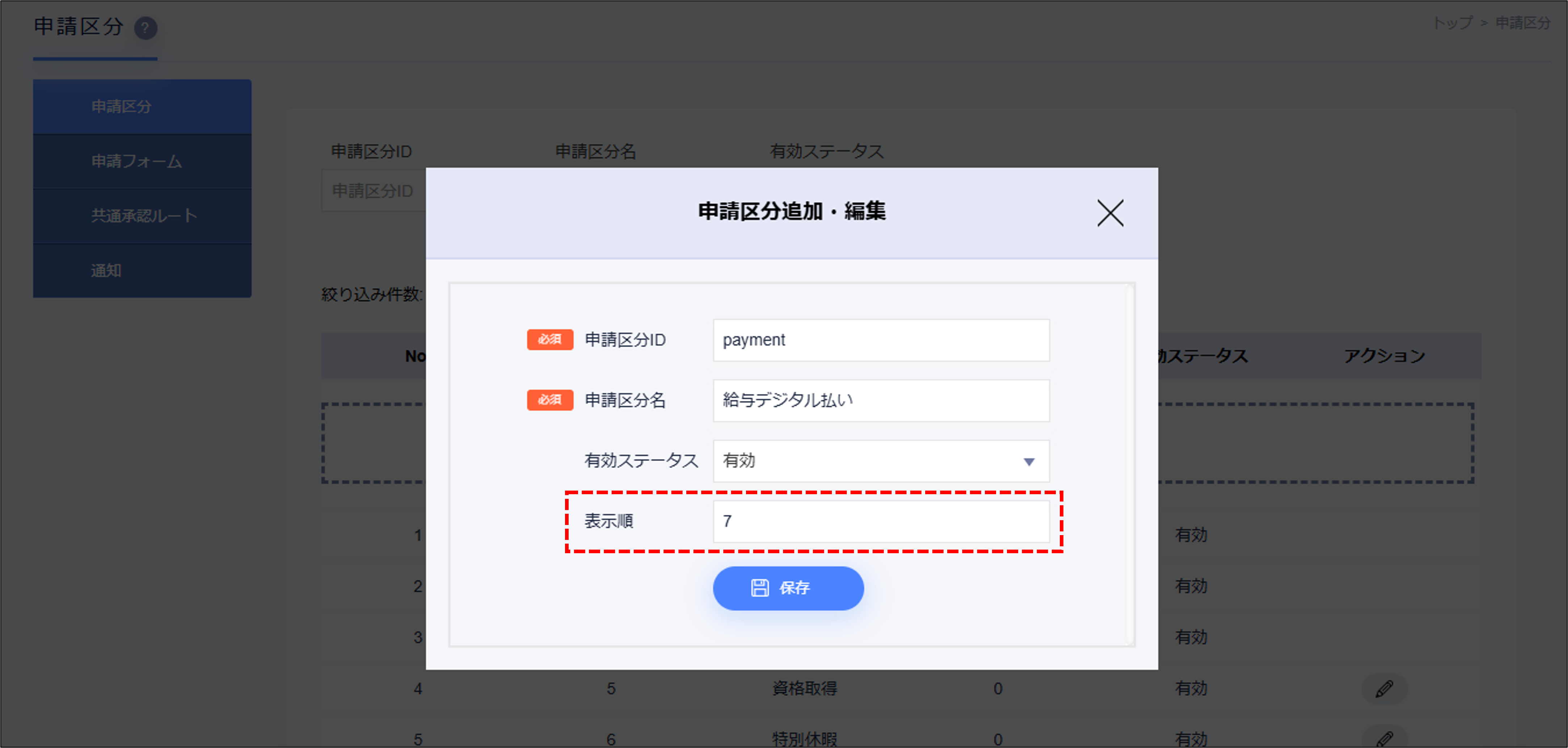Screen dimensions: 1568x748
Task: Click the 資格取得 table cell
Action: pos(804,688)
